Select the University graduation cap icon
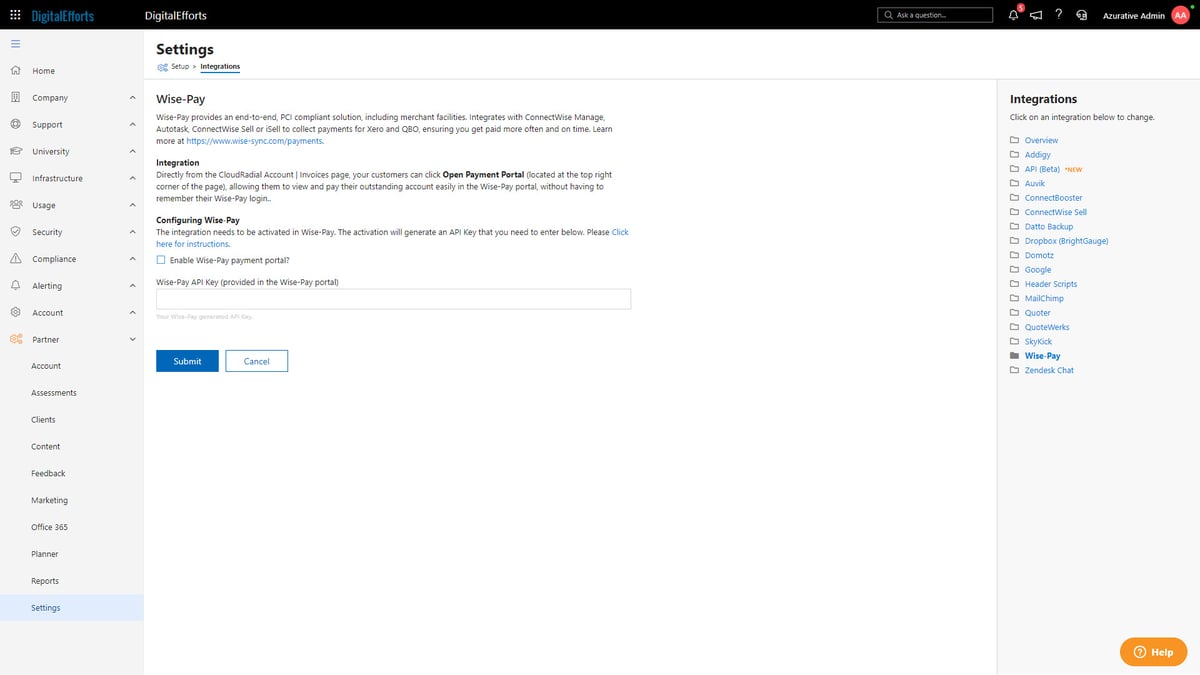The image size is (1200, 675). click(x=16, y=150)
